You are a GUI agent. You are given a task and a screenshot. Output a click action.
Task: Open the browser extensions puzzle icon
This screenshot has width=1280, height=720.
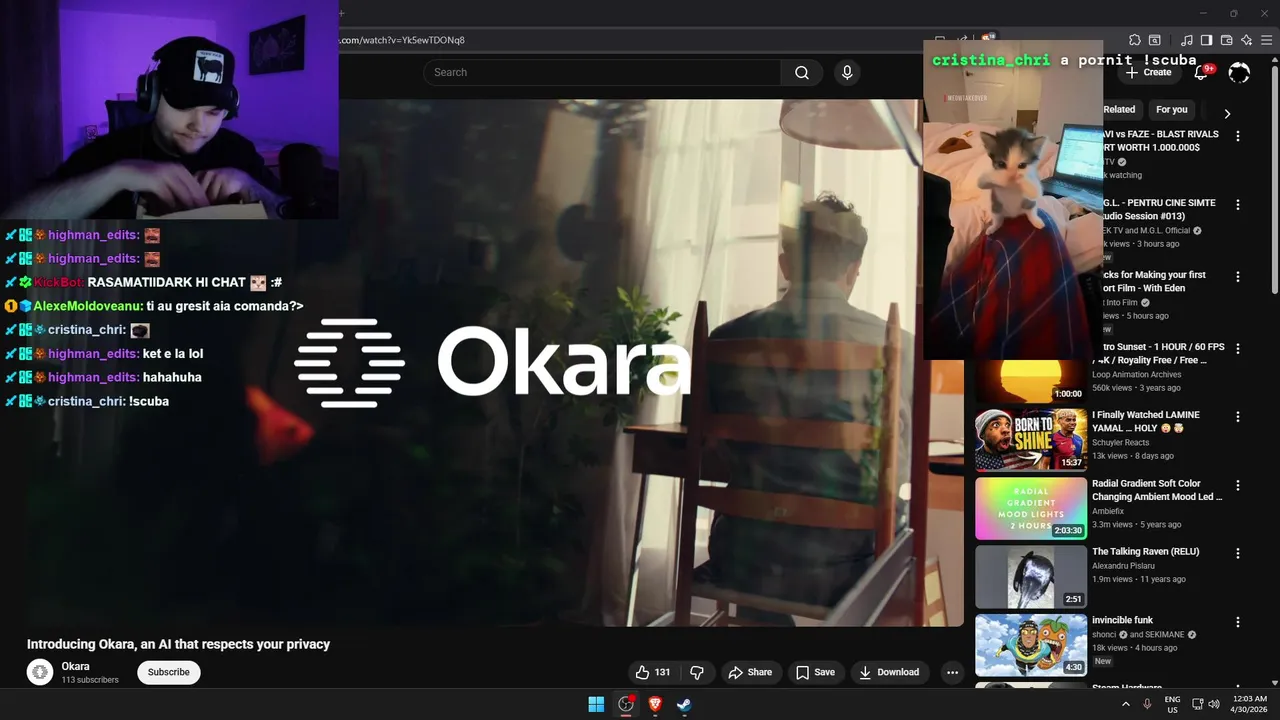[x=1135, y=40]
